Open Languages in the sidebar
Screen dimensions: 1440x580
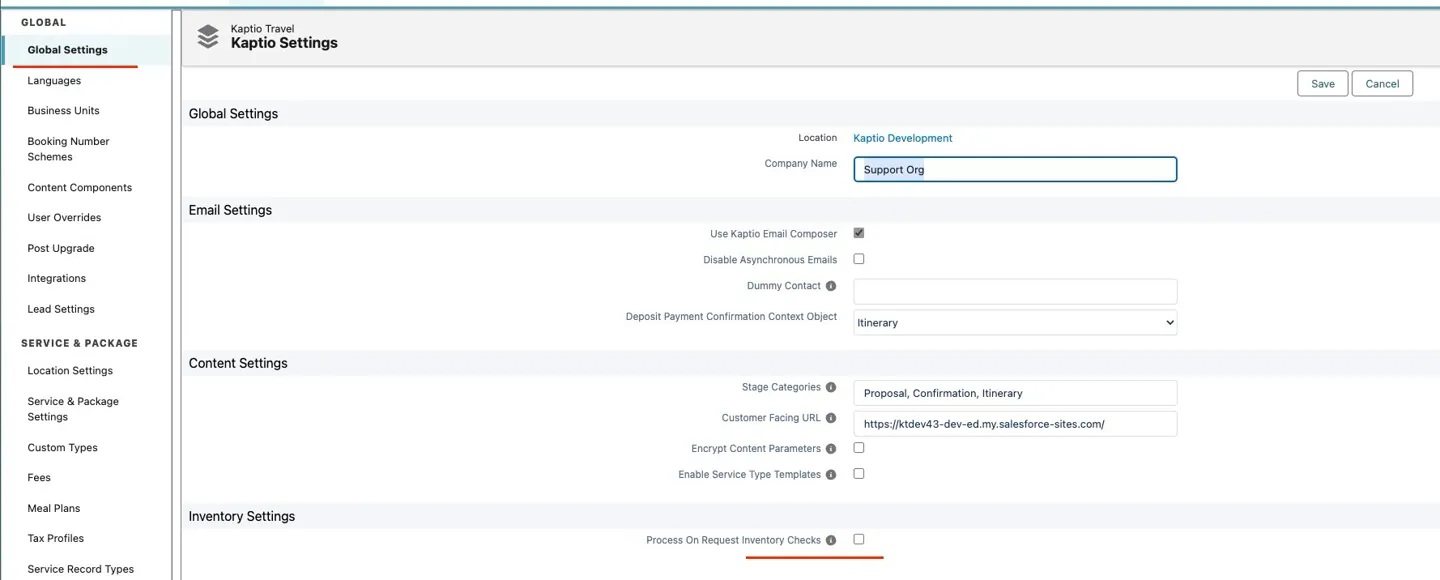tap(54, 81)
